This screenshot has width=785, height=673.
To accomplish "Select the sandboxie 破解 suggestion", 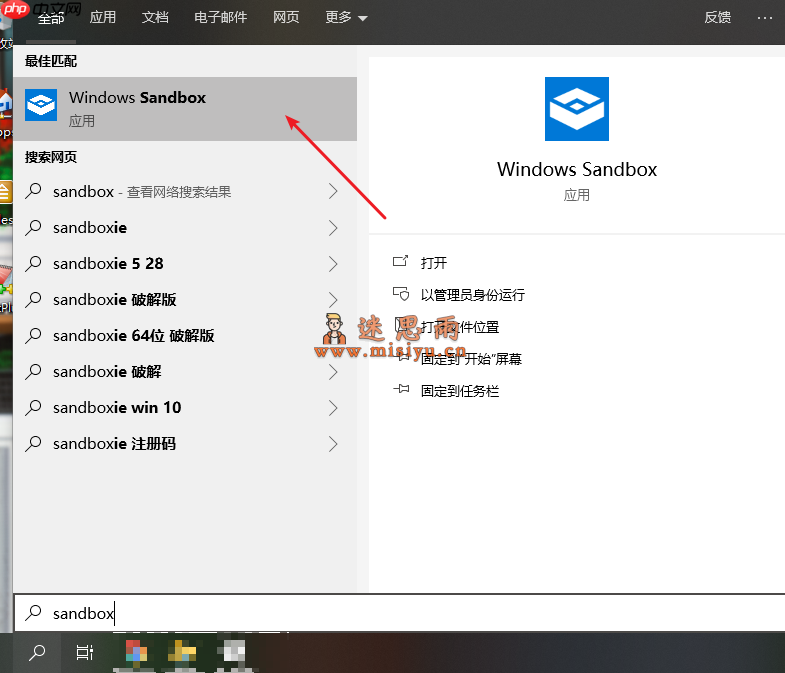I will click(x=185, y=372).
